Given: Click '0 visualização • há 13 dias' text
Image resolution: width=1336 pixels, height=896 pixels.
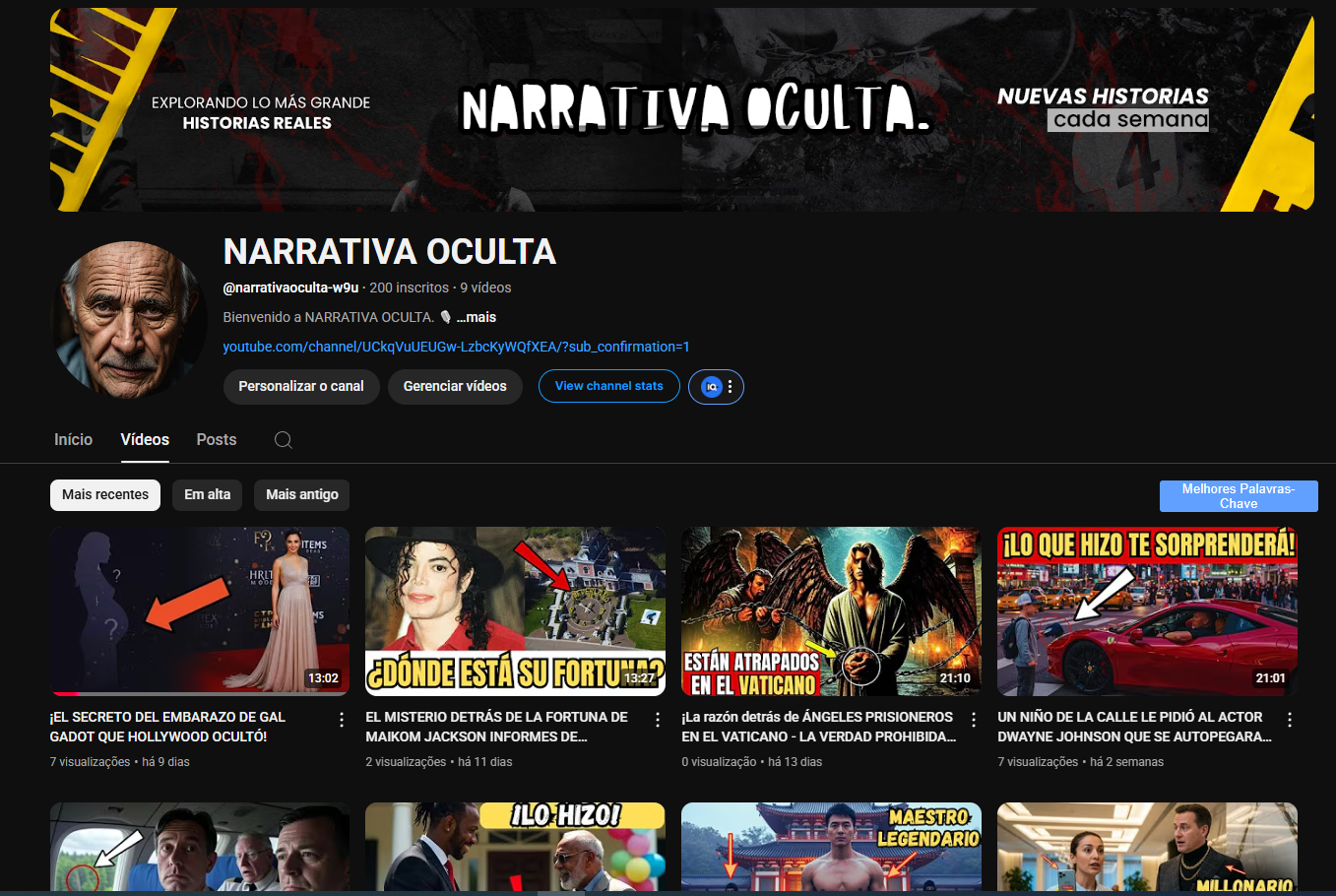Looking at the screenshot, I should (751, 762).
